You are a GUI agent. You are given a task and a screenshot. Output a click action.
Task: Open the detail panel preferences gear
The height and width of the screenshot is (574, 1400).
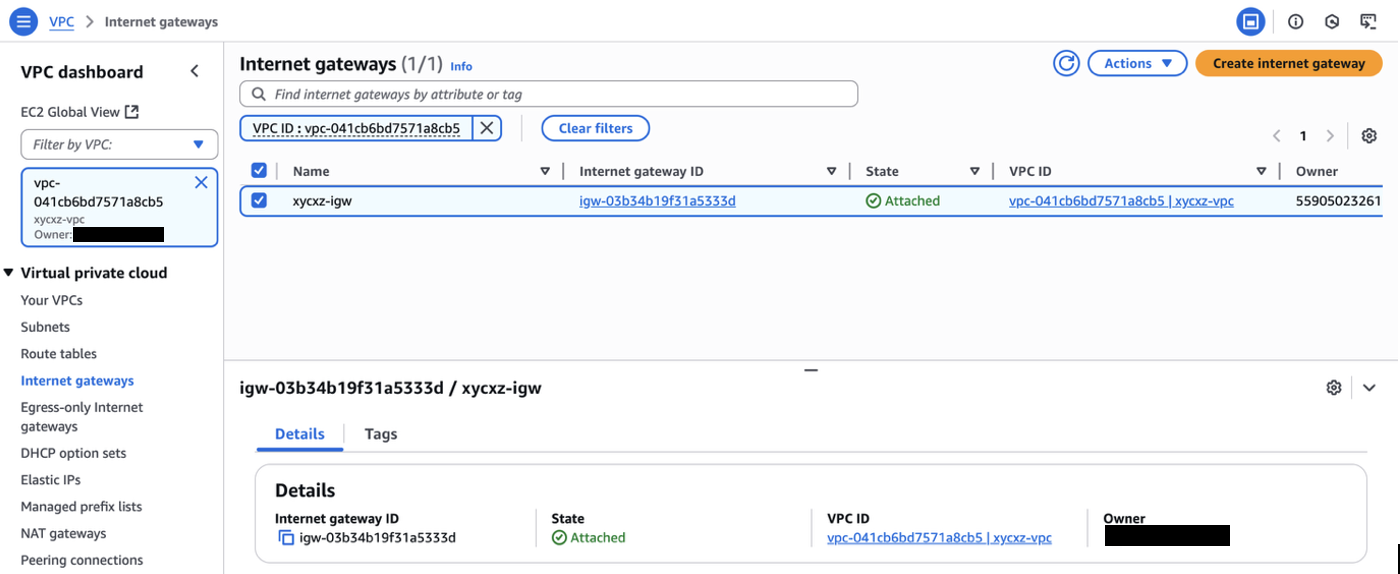point(1333,388)
